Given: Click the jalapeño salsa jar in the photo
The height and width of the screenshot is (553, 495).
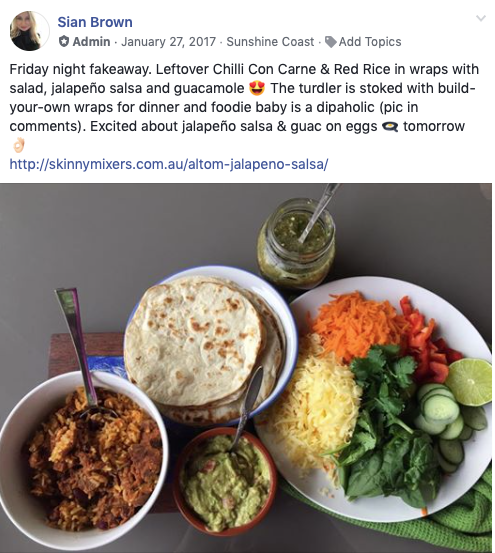Looking at the screenshot, I should 296,243.
